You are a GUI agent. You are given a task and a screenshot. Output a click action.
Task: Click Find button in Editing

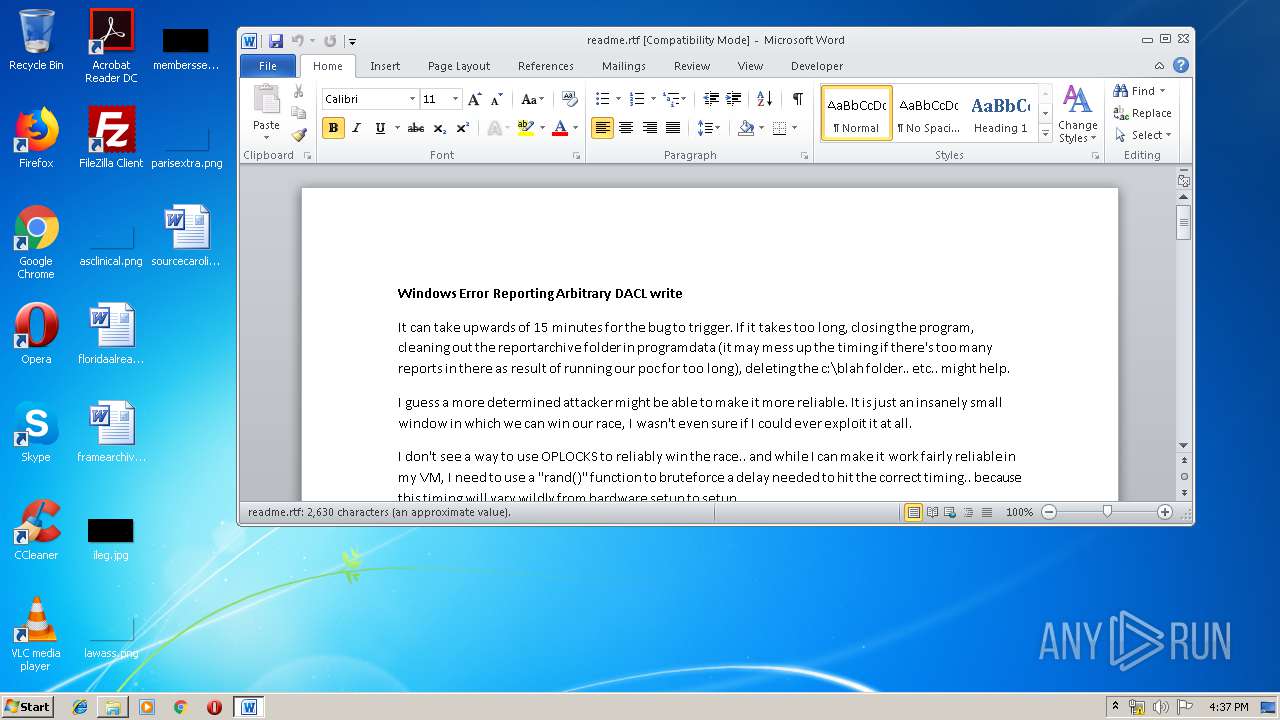coord(1141,91)
